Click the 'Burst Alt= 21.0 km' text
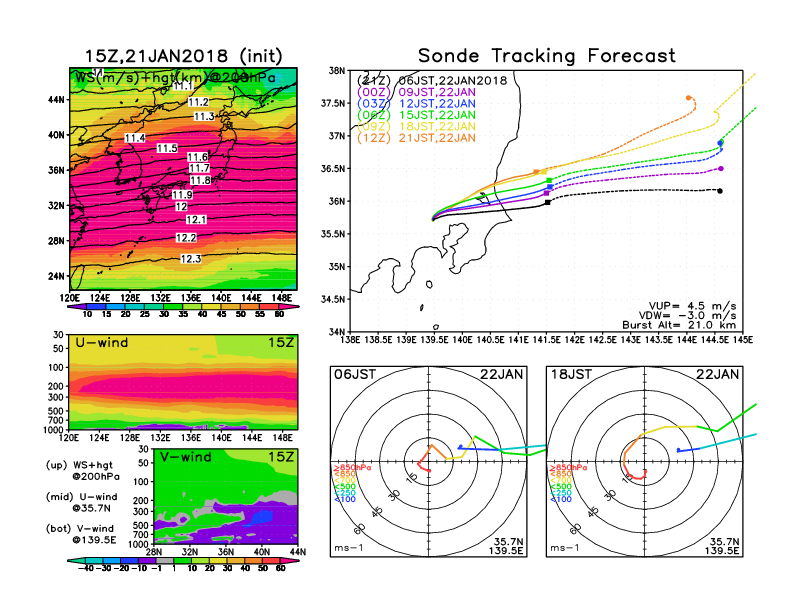 pyautogui.click(x=679, y=325)
